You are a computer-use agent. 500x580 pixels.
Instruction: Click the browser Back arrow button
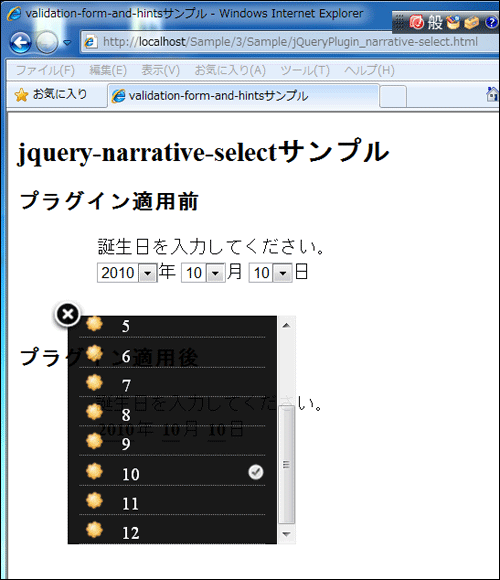click(x=20, y=43)
